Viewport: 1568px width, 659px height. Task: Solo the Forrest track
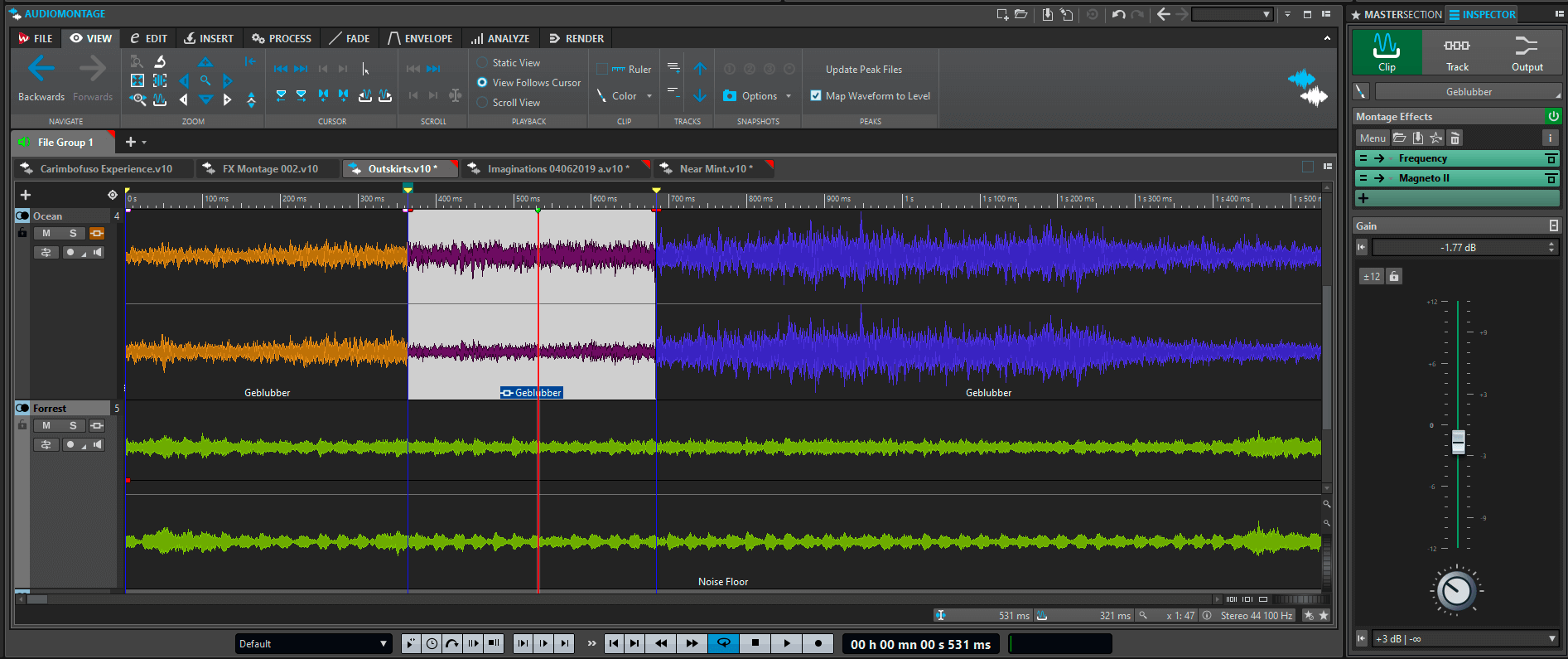pyautogui.click(x=73, y=425)
